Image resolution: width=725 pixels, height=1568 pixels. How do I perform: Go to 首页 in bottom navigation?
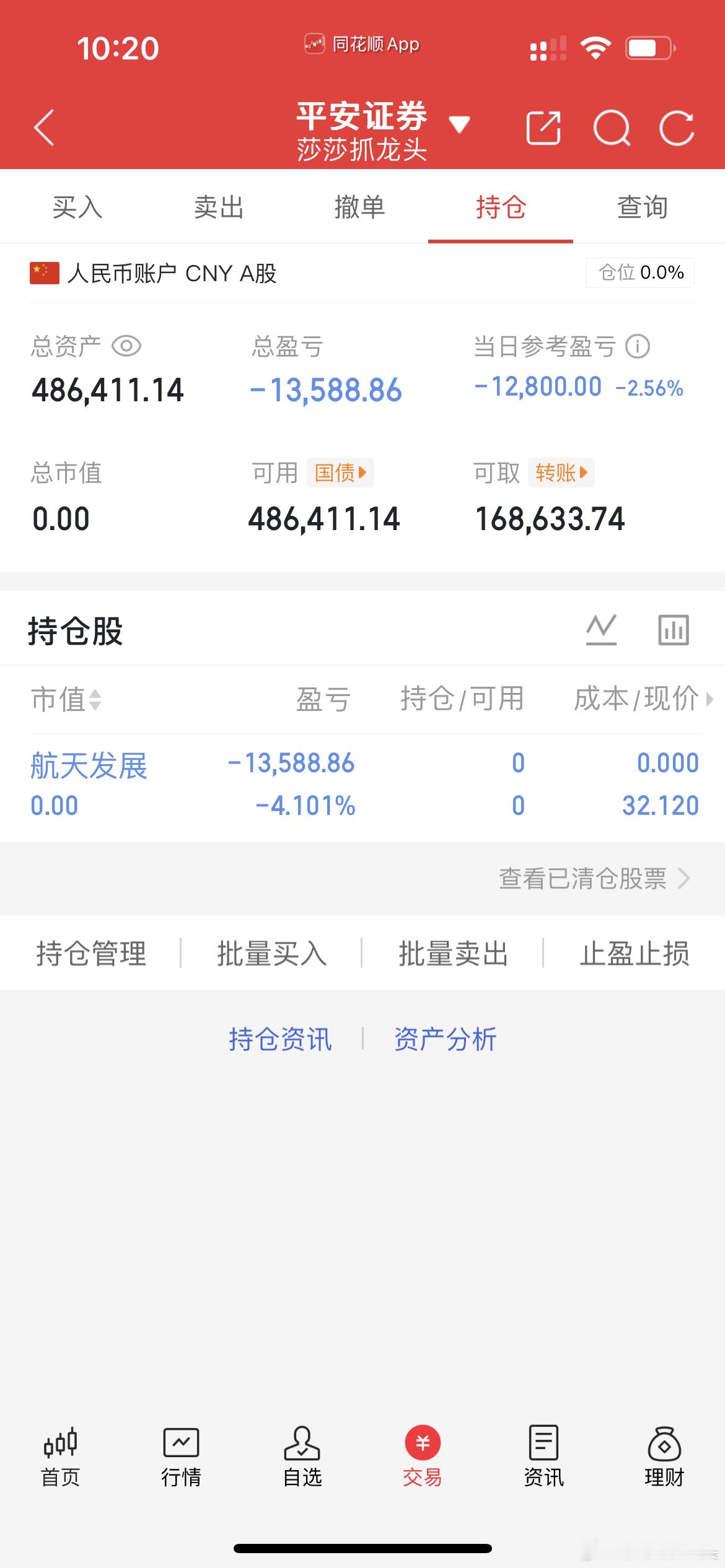[60, 1457]
